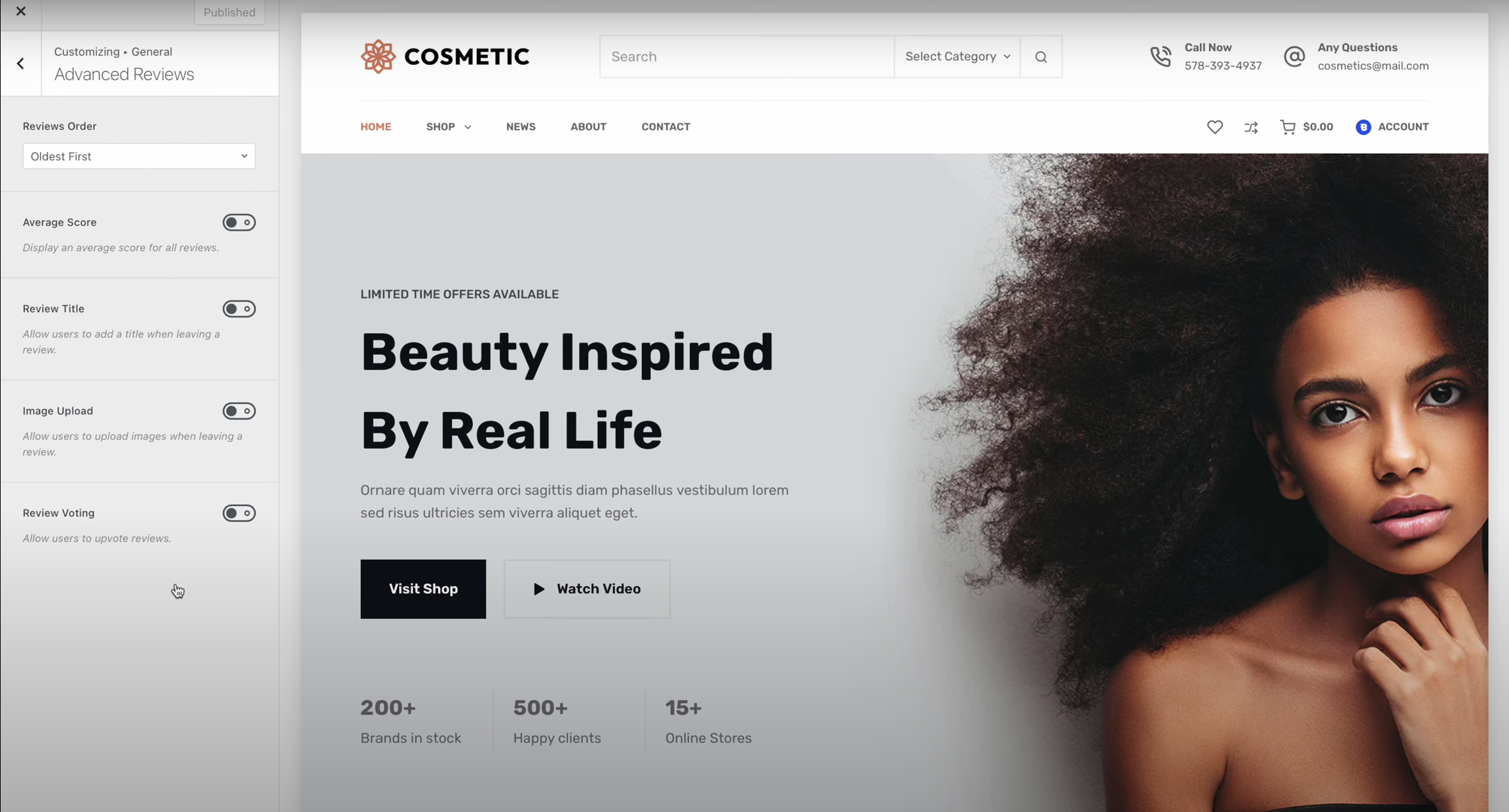
Task: Click the phone Call Now icon
Action: [1161, 56]
